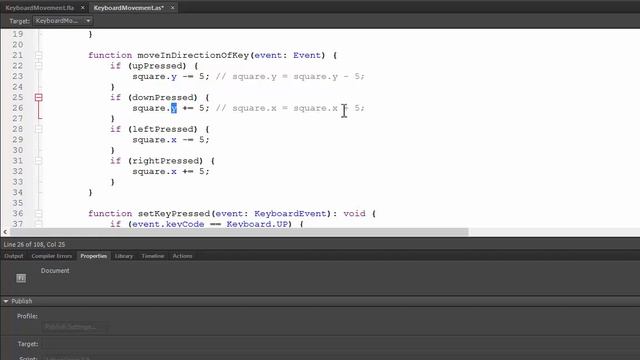640x360 pixels.
Task: Close the KeyboardMovement.fla tab
Action: (82, 7)
